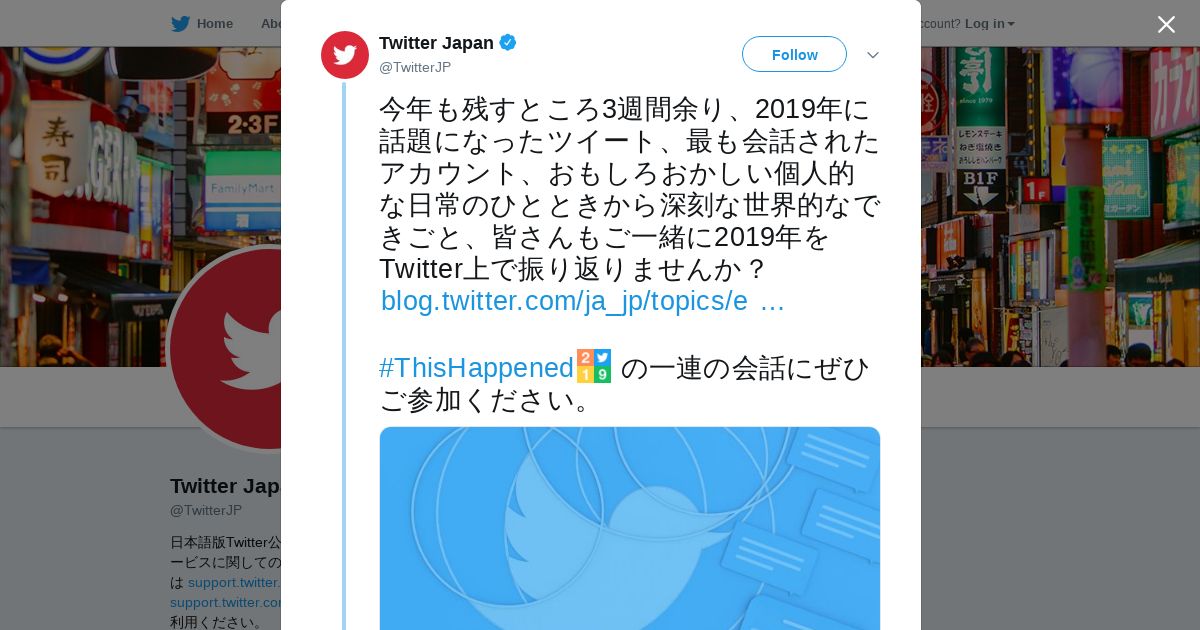The width and height of the screenshot is (1200, 630).
Task: Close the tweet overlay with the X
Action: (1166, 25)
